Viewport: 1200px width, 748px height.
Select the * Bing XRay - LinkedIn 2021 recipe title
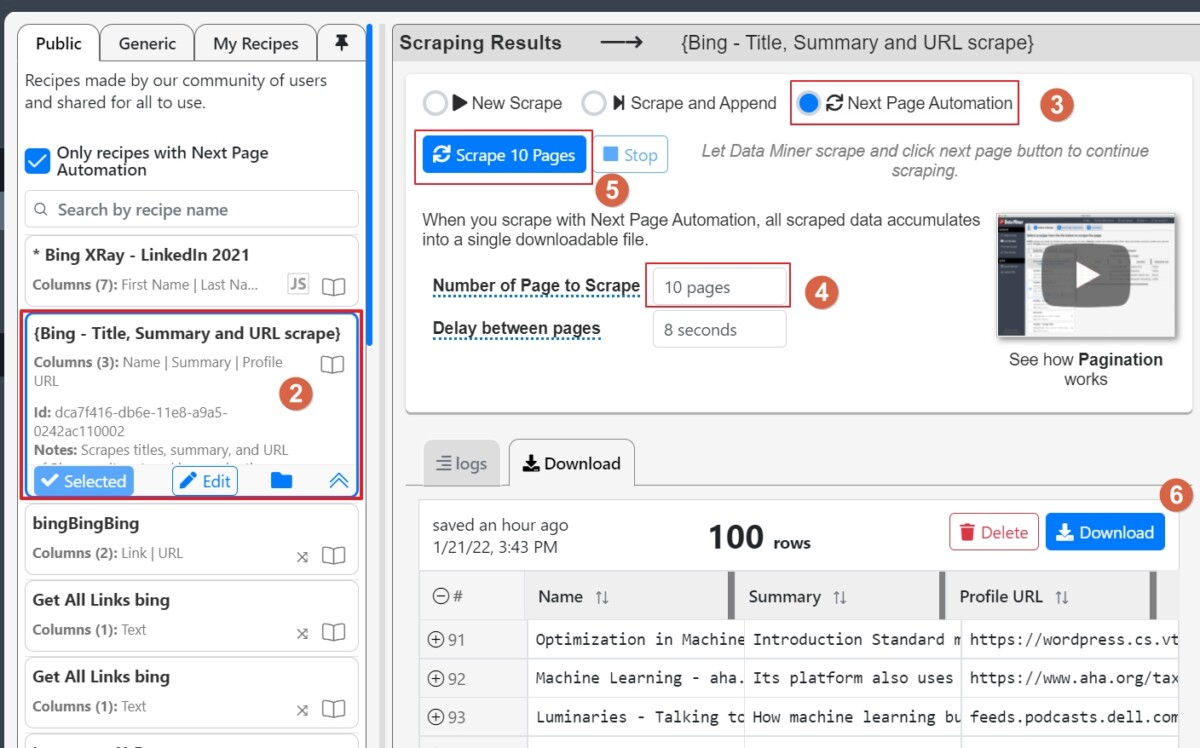click(x=141, y=255)
